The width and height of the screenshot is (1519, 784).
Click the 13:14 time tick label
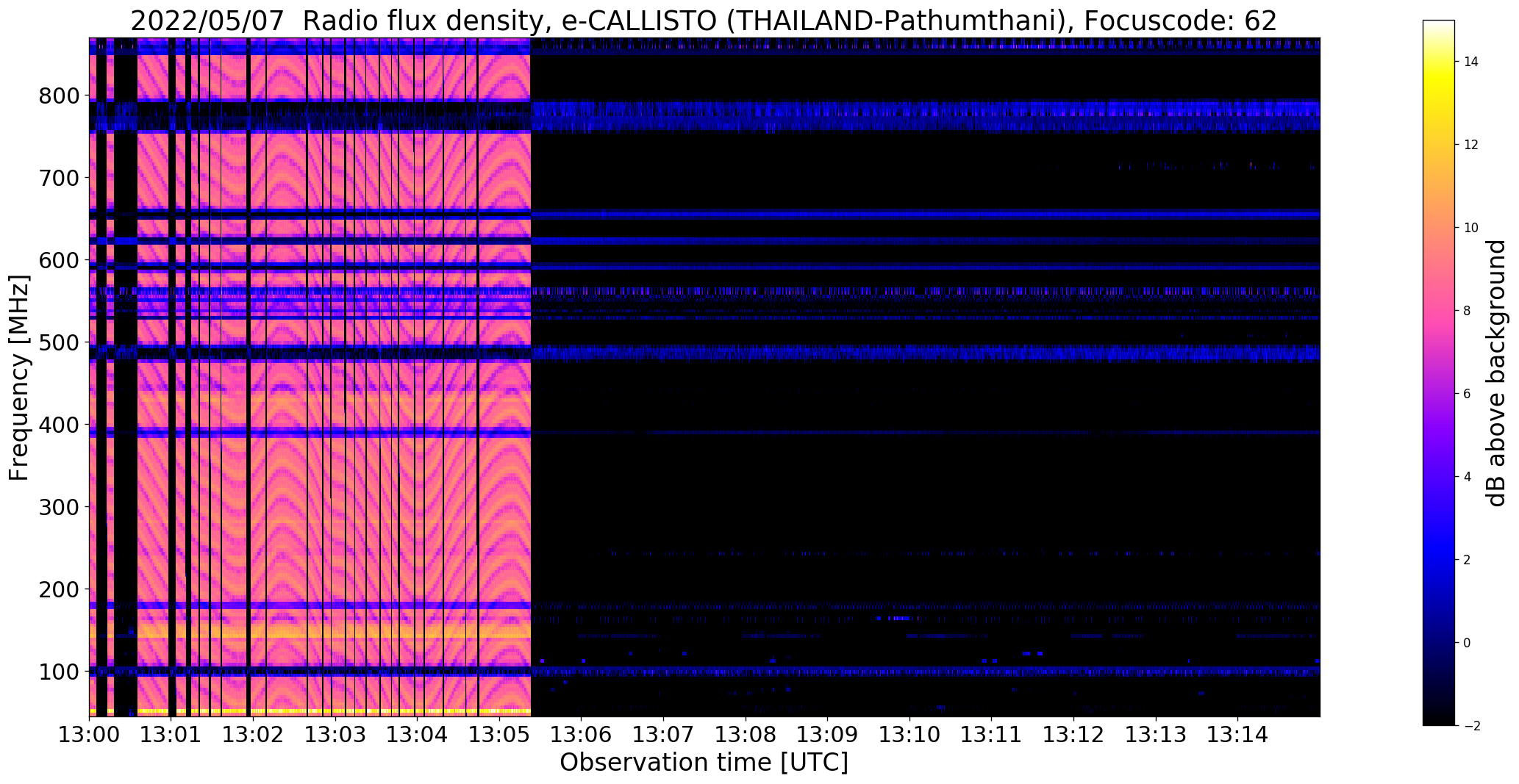click(1238, 734)
